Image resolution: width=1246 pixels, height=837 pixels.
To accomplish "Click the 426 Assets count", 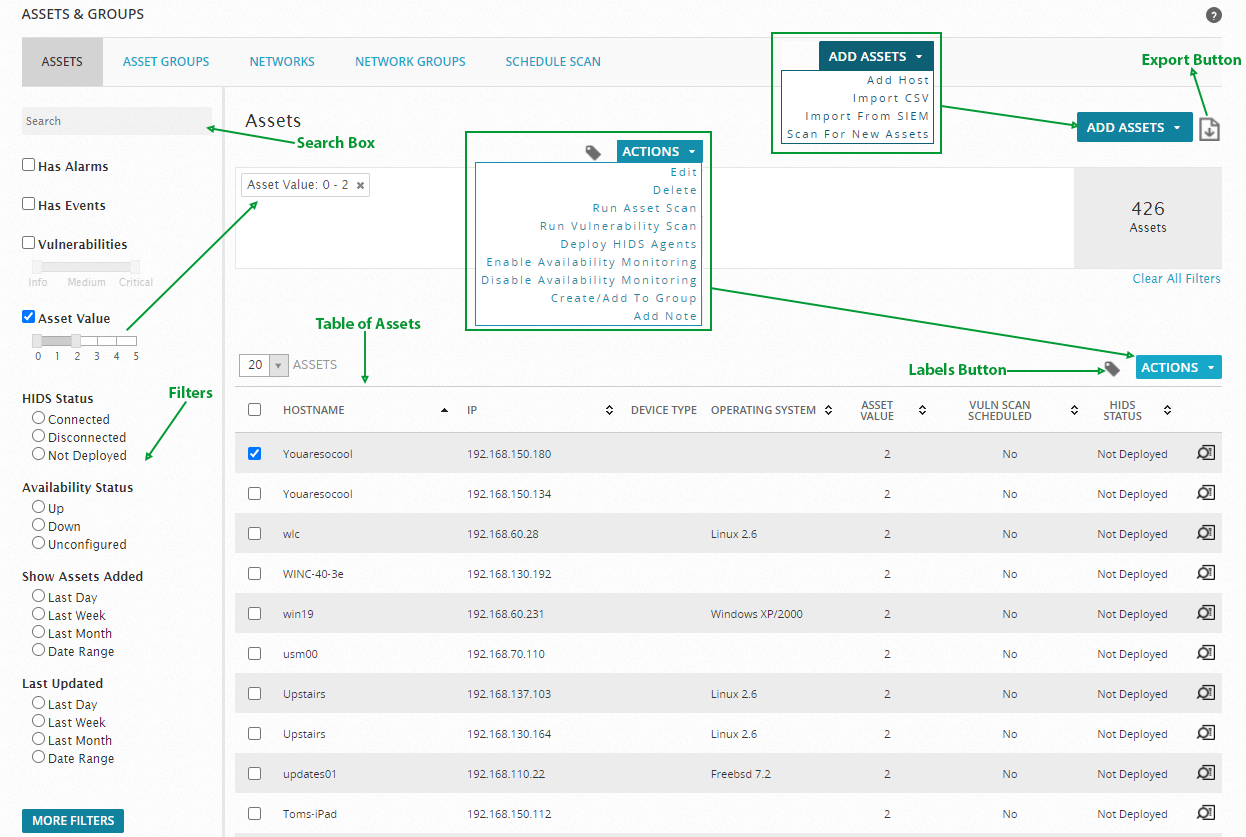I will (x=1148, y=217).
